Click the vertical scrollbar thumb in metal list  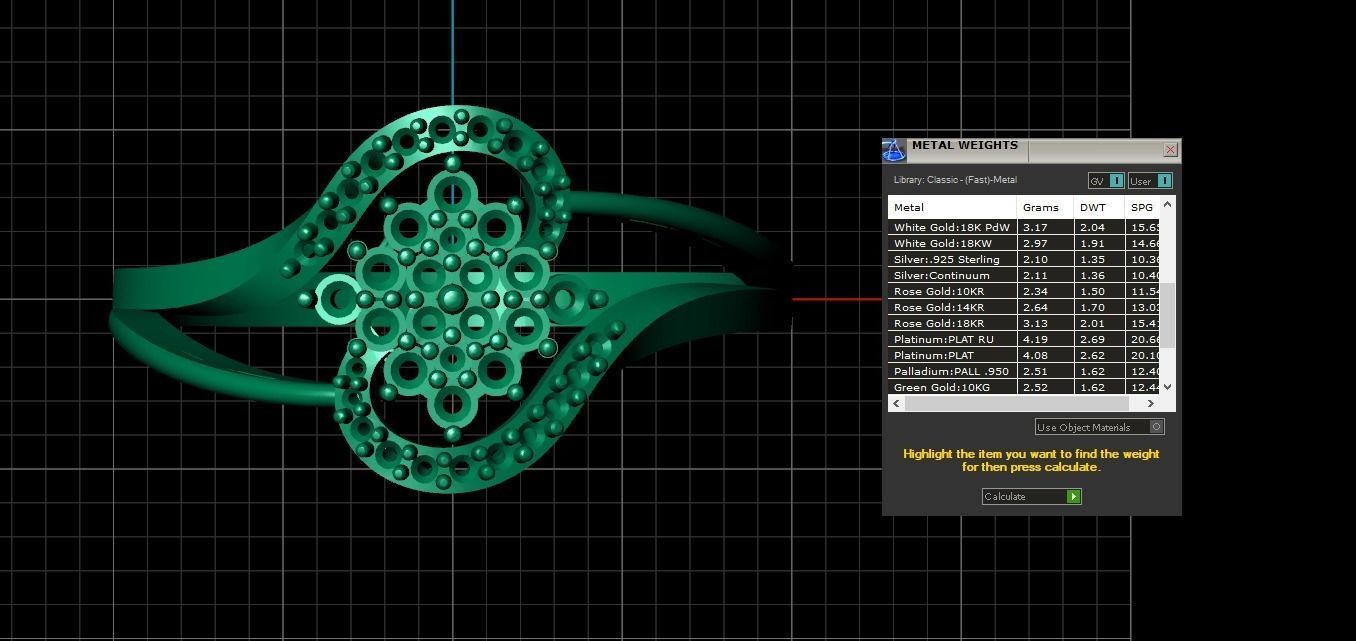[1167, 315]
